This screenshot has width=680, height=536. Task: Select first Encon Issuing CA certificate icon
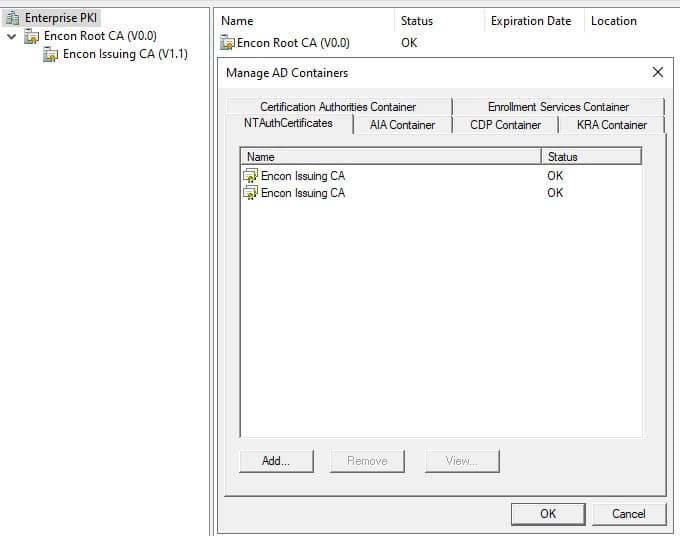tap(250, 176)
